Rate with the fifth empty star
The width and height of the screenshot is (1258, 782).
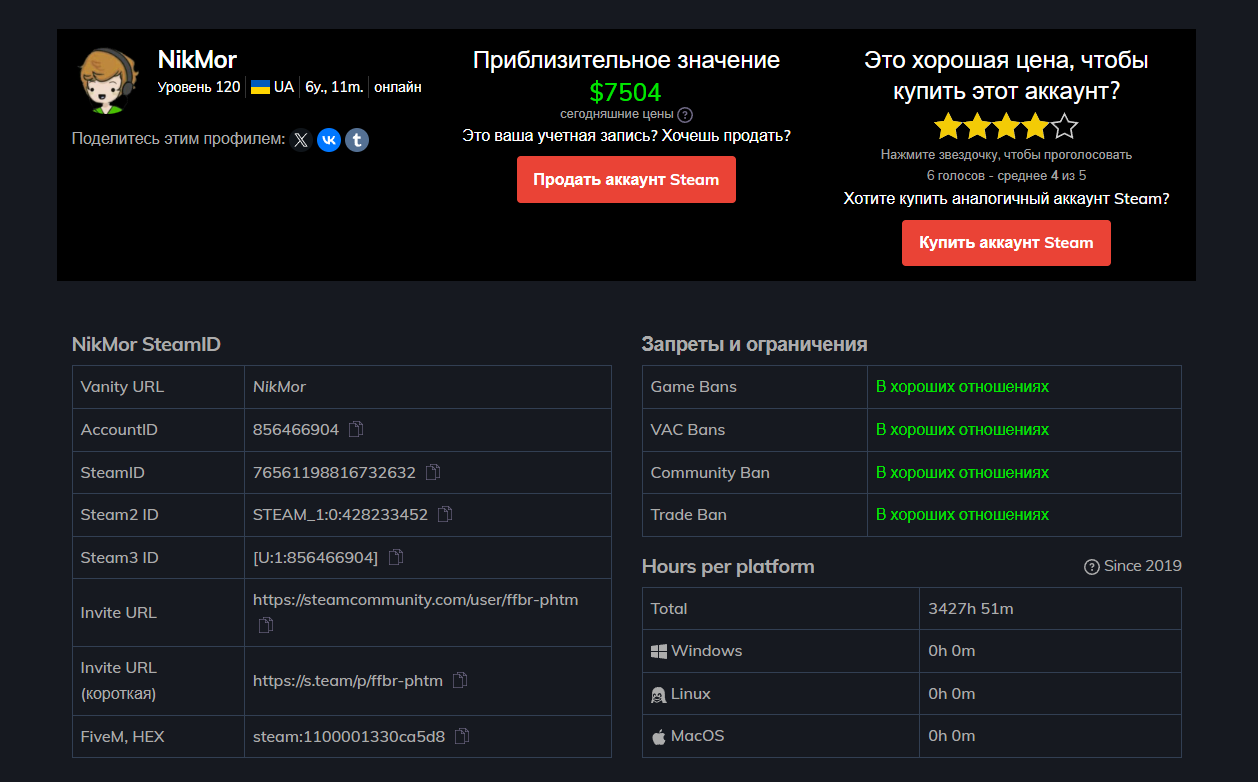tap(1065, 126)
